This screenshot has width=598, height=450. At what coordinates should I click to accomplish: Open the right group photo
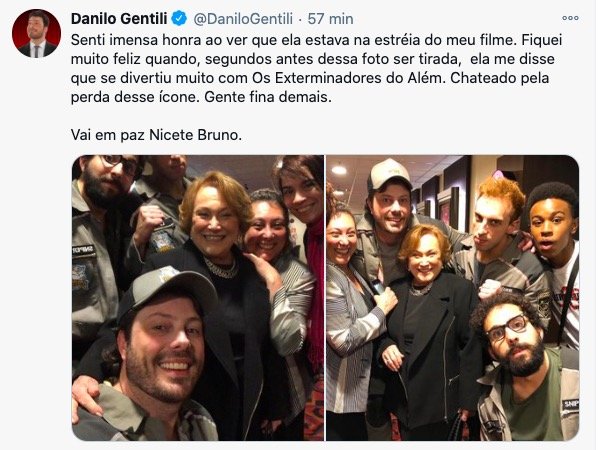453,298
